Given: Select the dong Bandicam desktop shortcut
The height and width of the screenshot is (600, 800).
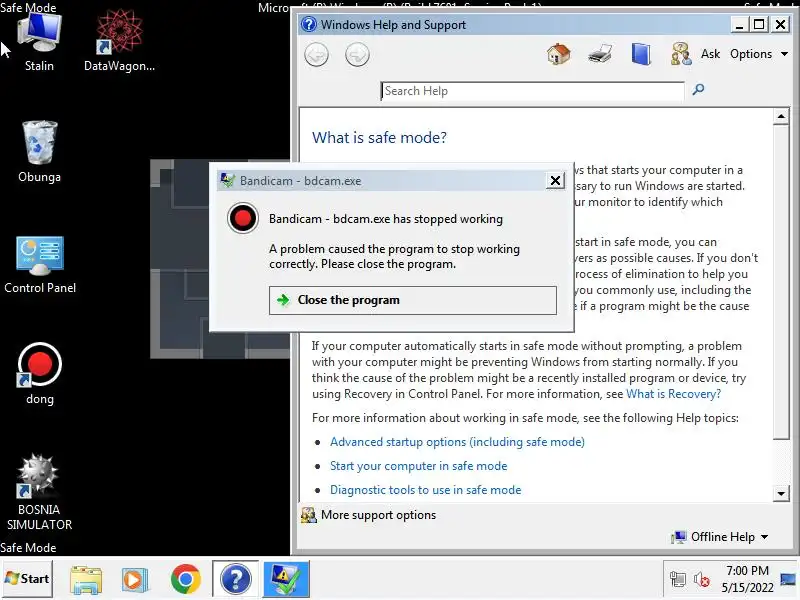Looking at the screenshot, I should (40, 374).
